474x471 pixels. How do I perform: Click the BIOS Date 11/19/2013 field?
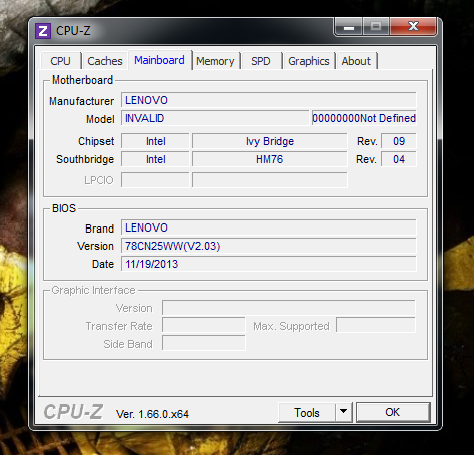(x=269, y=264)
